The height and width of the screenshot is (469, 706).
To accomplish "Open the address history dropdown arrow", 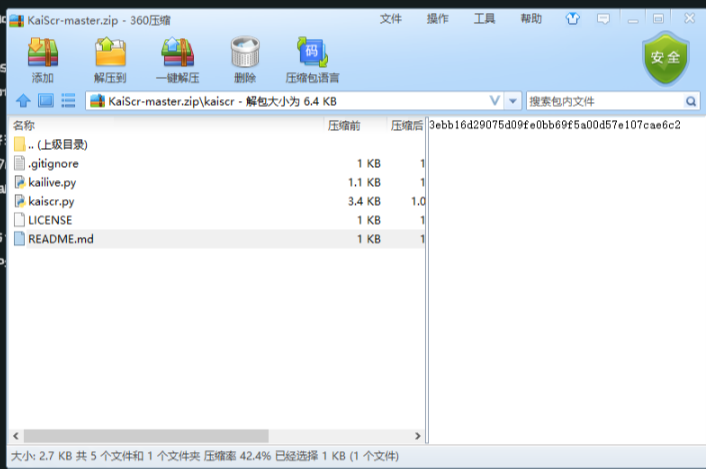I will click(512, 101).
